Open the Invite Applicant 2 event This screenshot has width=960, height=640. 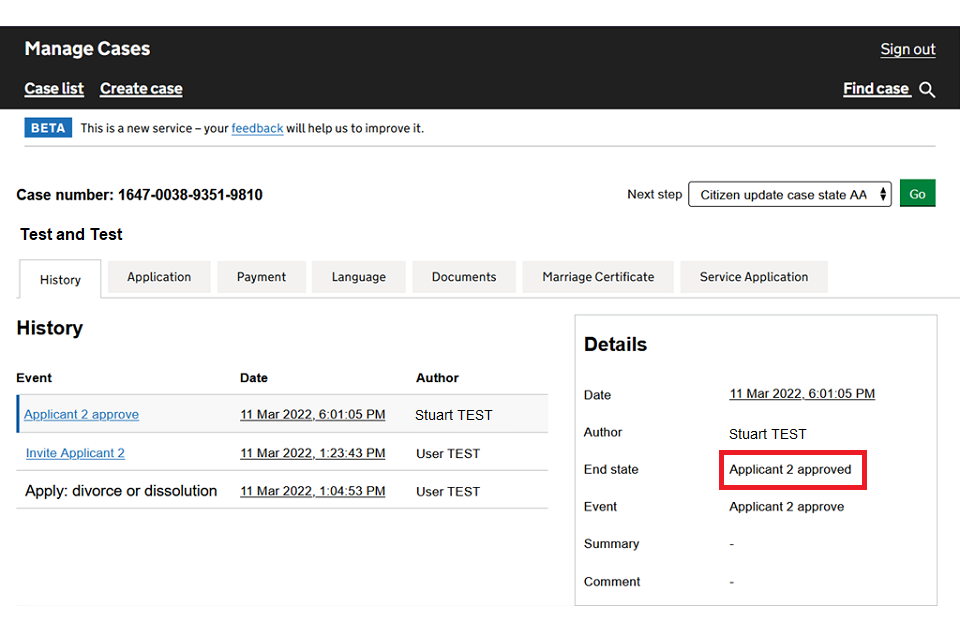(75, 453)
